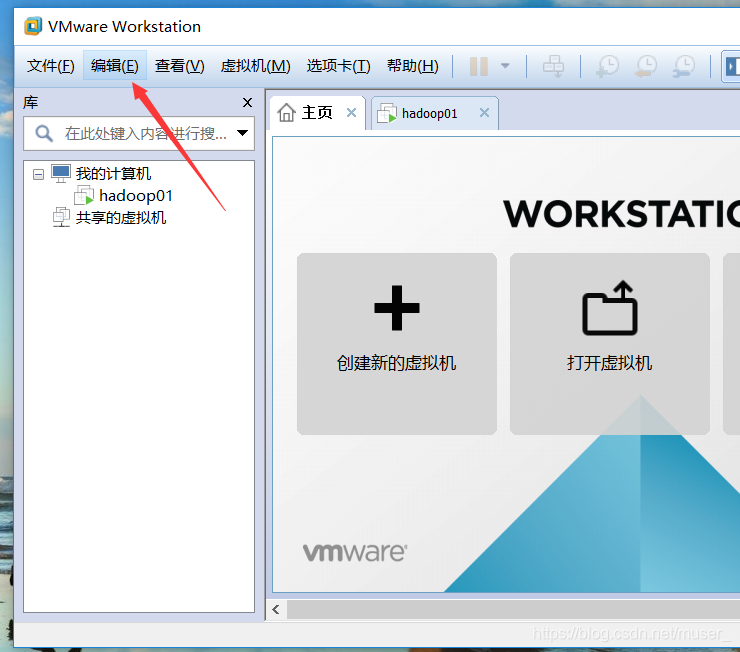Viewport: 740px width, 652px height.
Task: Open the power options dropdown arrow
Action: 505,66
